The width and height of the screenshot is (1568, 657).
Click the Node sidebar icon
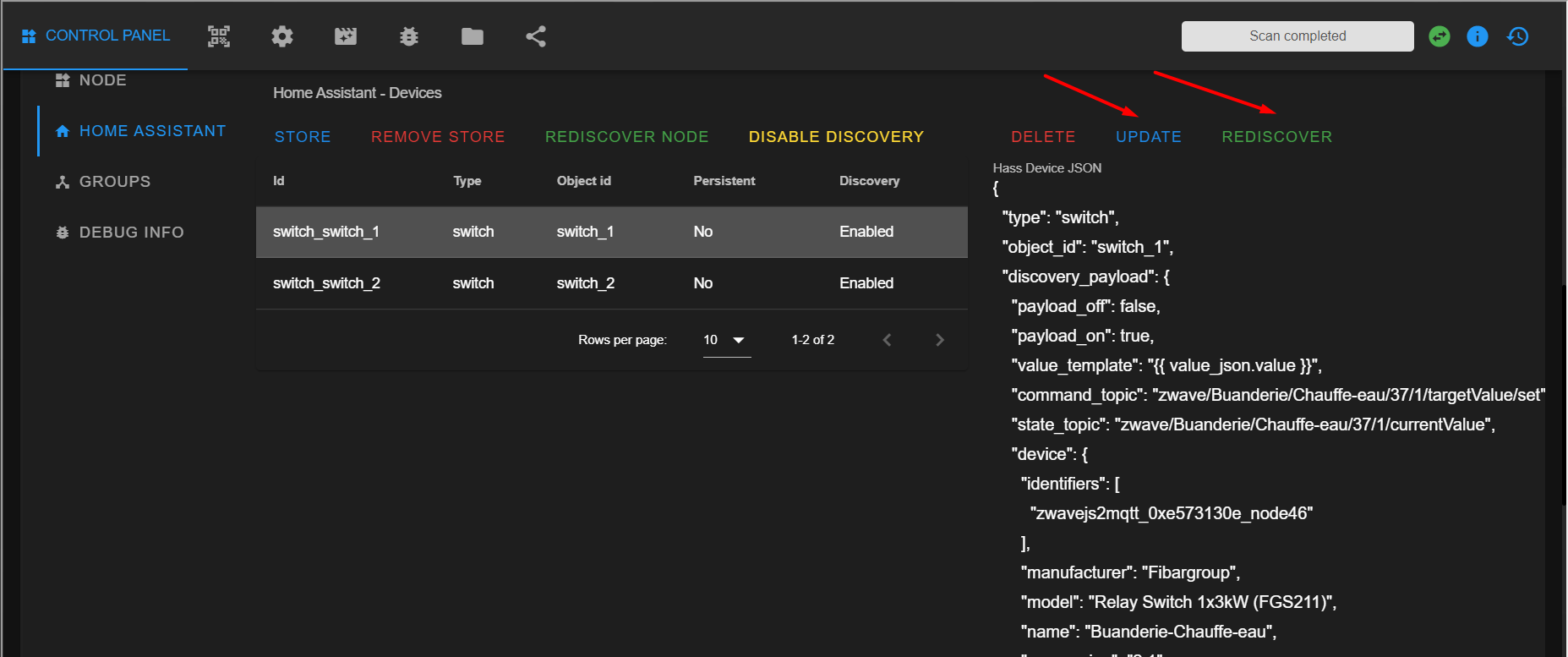tap(63, 80)
